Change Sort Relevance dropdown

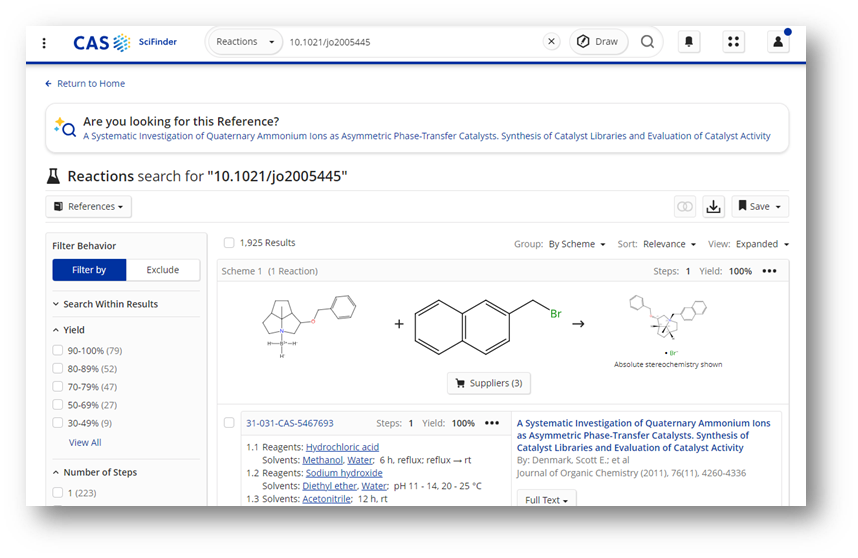pyautogui.click(x=669, y=244)
